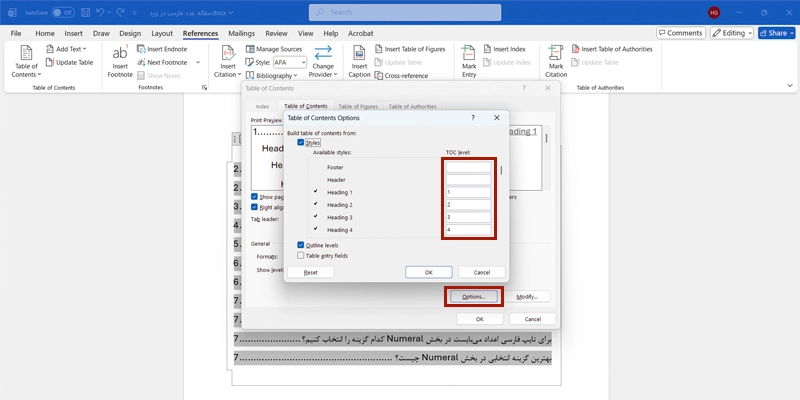This screenshot has height=400, width=800.
Task: Switch to Table of Figures dialog tab
Action: point(358,107)
